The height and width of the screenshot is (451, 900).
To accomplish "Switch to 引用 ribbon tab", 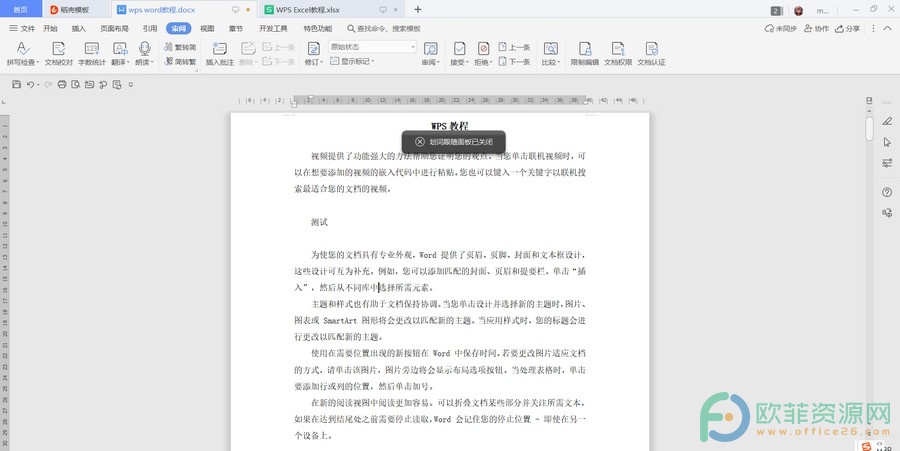I will pyautogui.click(x=150, y=28).
